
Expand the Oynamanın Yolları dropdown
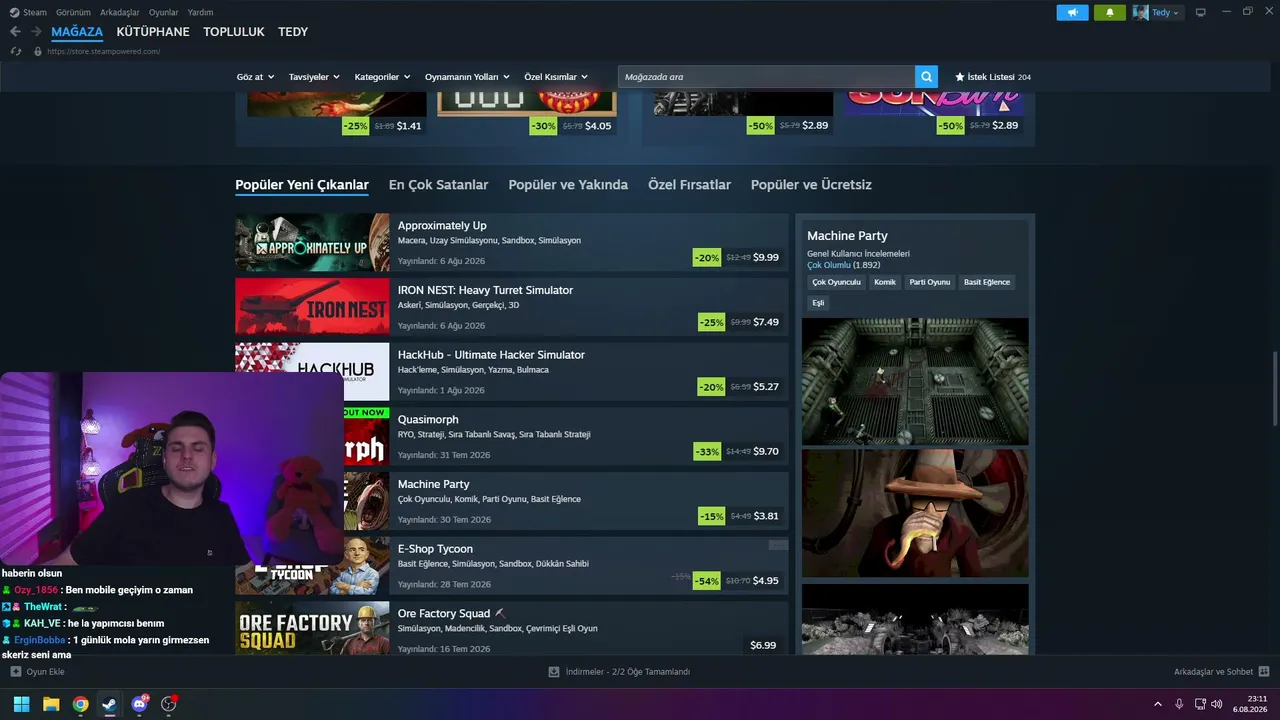pyautogui.click(x=467, y=77)
